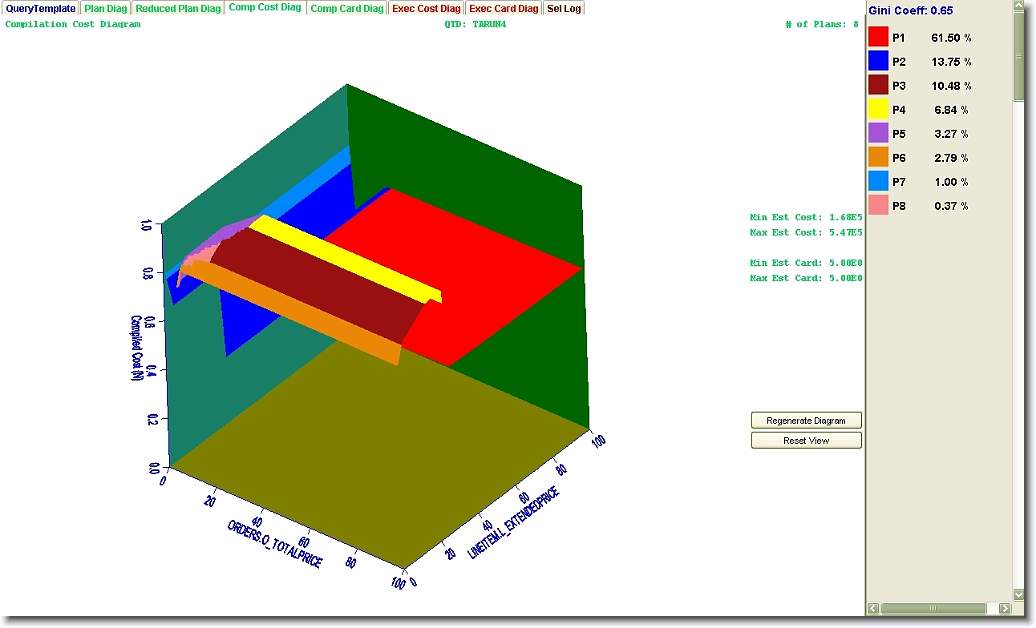Switch to the Exec Card Diag tab
Viewport: 1036px width, 628px height.
(x=504, y=8)
